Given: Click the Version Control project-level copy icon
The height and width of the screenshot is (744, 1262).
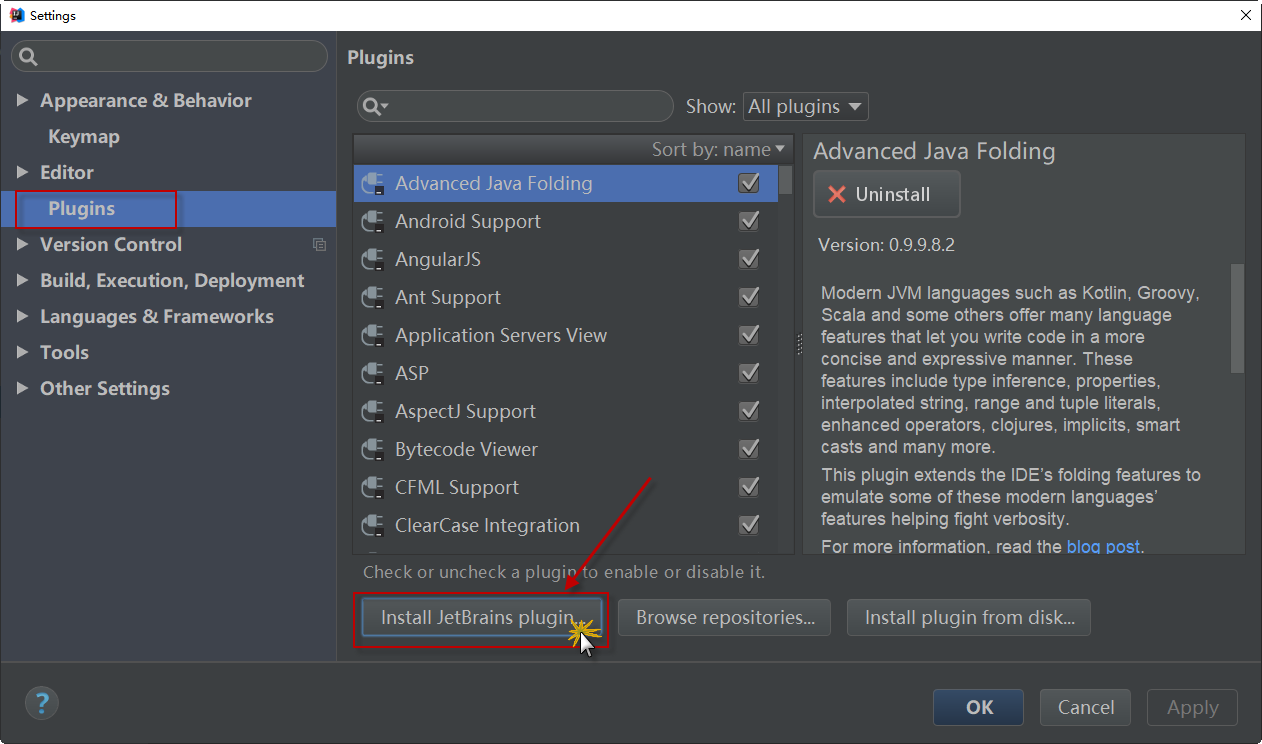Looking at the screenshot, I should tap(319, 245).
